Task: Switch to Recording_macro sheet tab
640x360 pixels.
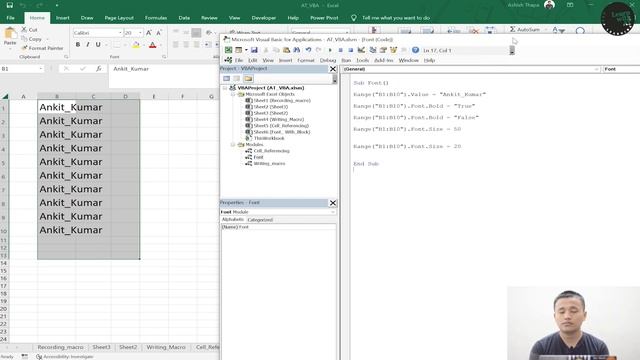Action: [x=60, y=347]
